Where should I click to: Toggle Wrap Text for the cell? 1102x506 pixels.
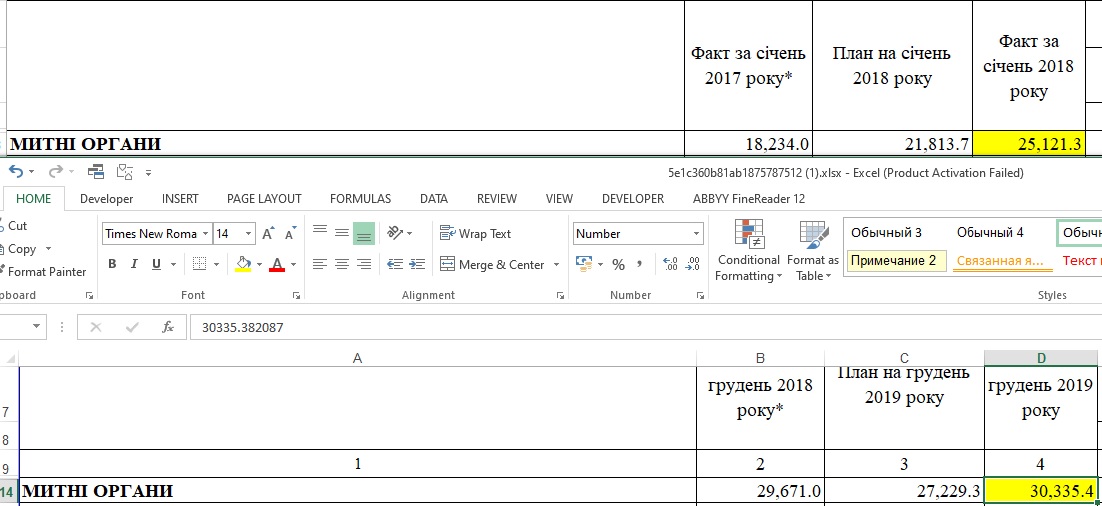(x=475, y=233)
